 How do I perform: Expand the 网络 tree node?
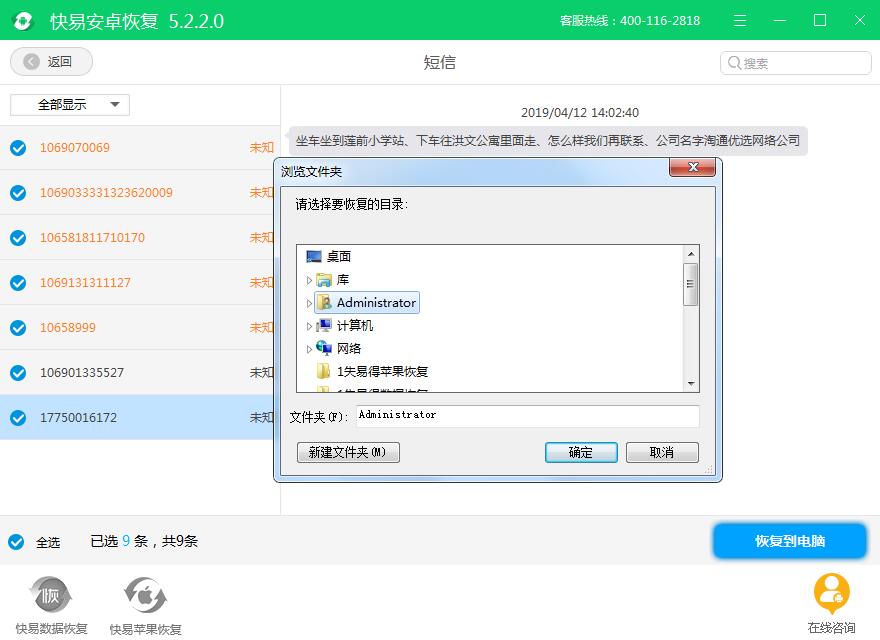coord(309,349)
